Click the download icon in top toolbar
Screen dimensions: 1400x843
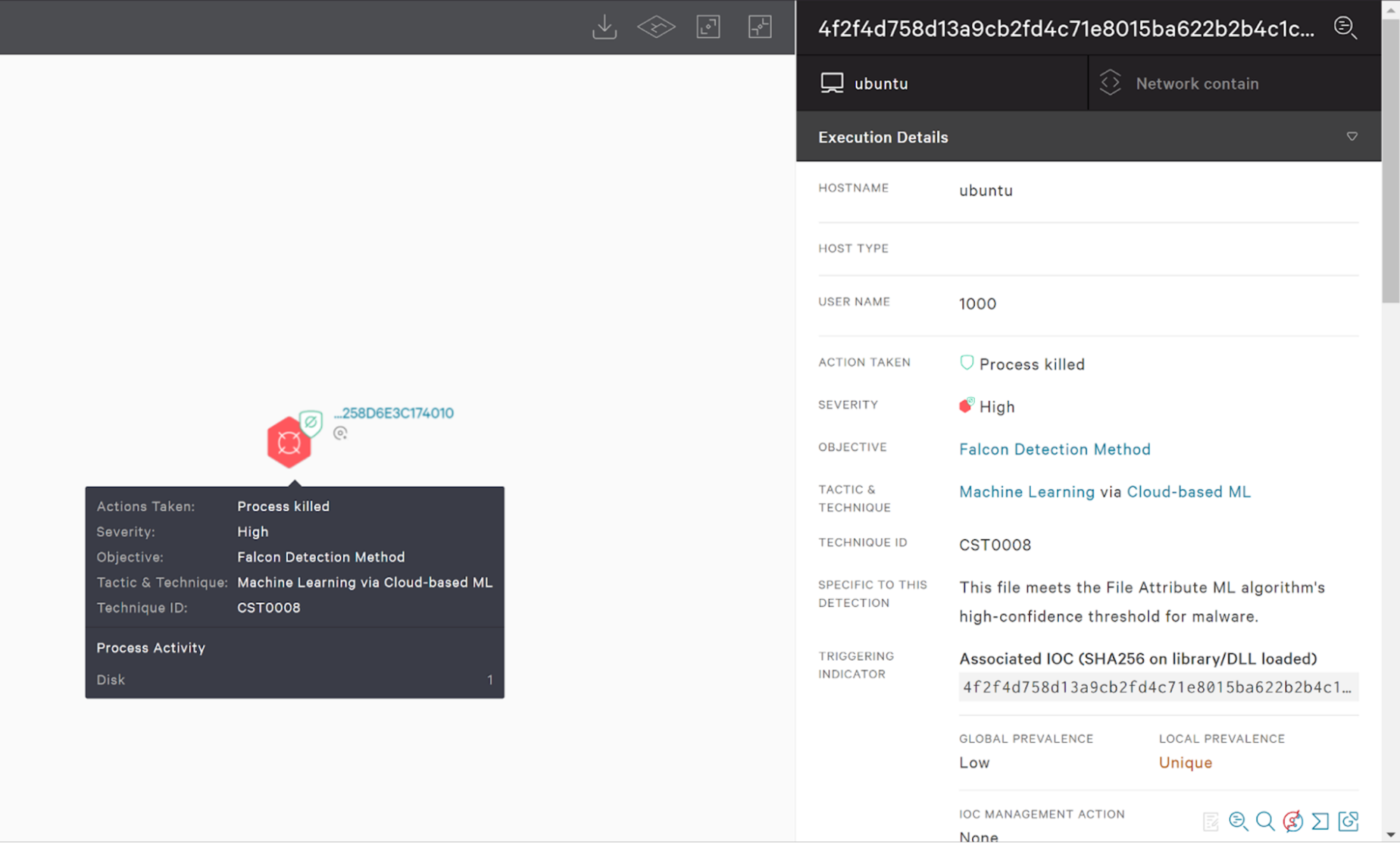pyautogui.click(x=604, y=27)
